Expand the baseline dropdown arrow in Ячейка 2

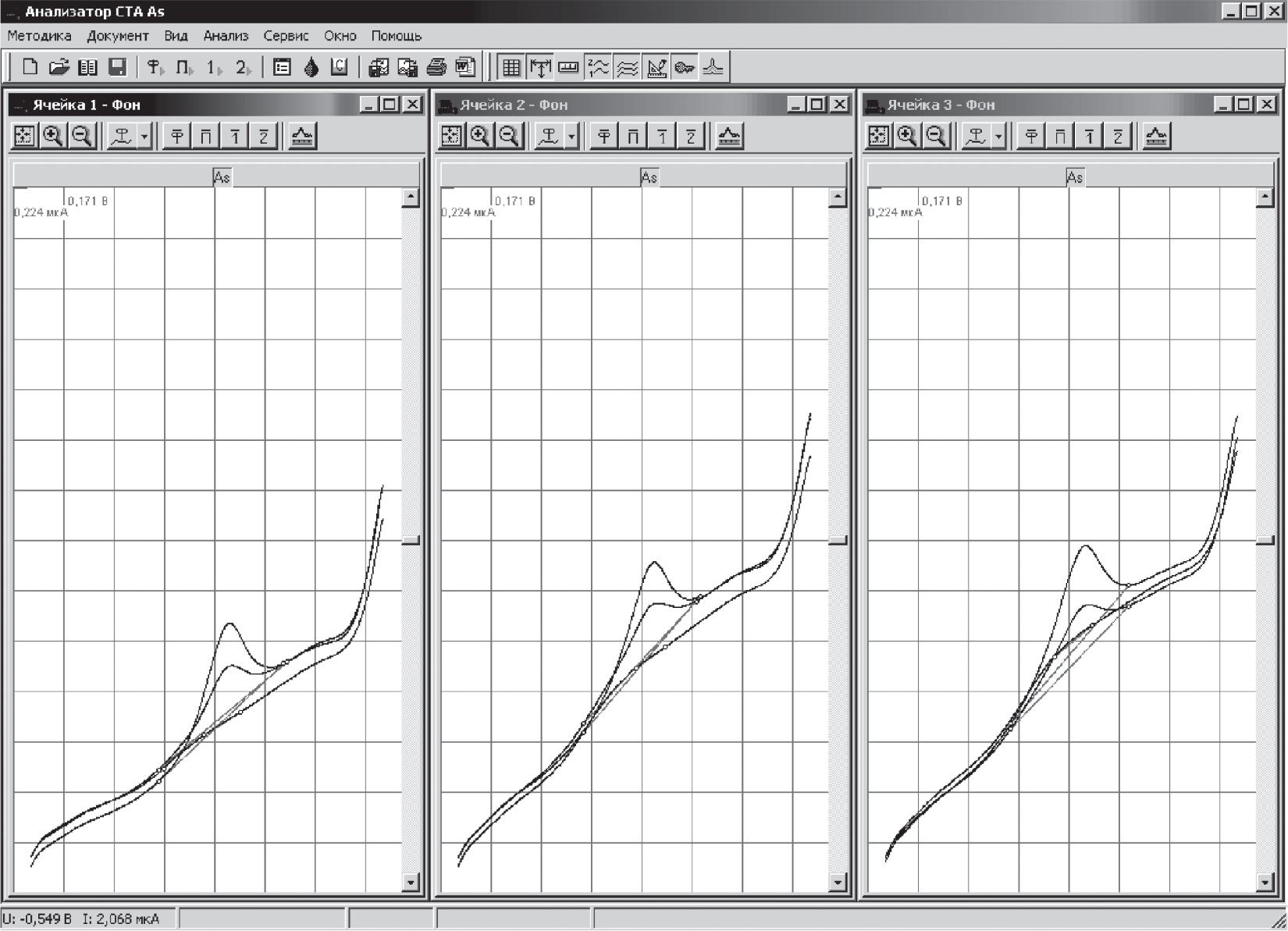(571, 137)
